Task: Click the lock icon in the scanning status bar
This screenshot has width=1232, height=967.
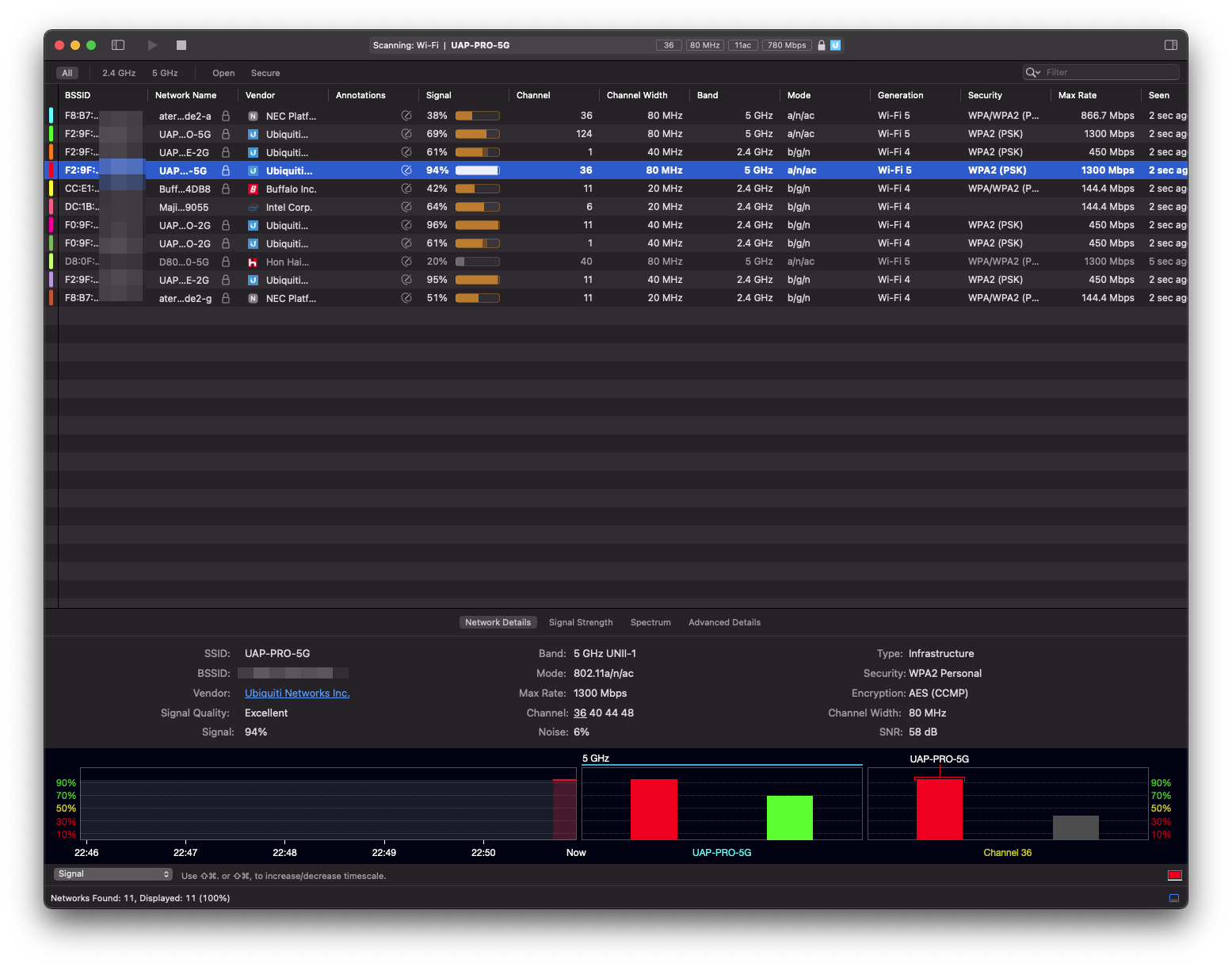Action: point(822,45)
